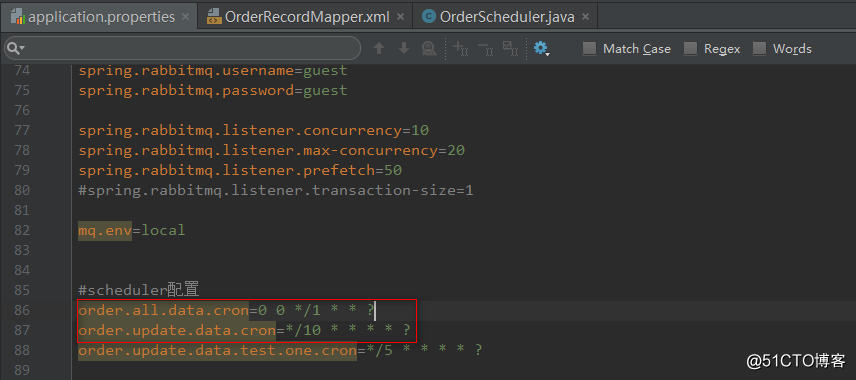Viewport: 856px width, 380px height.
Task: Click the cron value '0 0 */1 * * ?'
Action: pos(316,310)
